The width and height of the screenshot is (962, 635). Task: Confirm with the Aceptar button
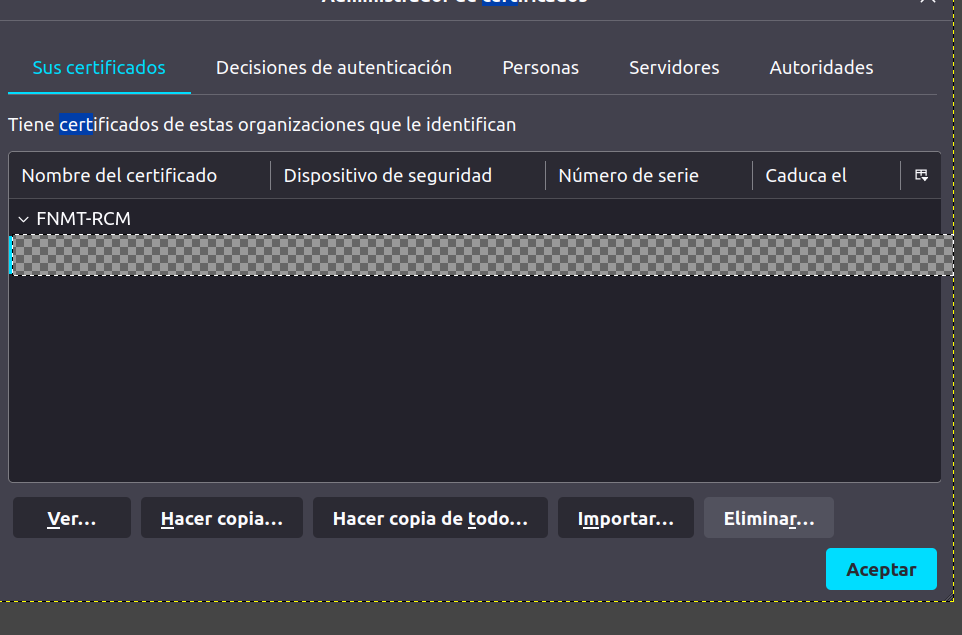[881, 569]
